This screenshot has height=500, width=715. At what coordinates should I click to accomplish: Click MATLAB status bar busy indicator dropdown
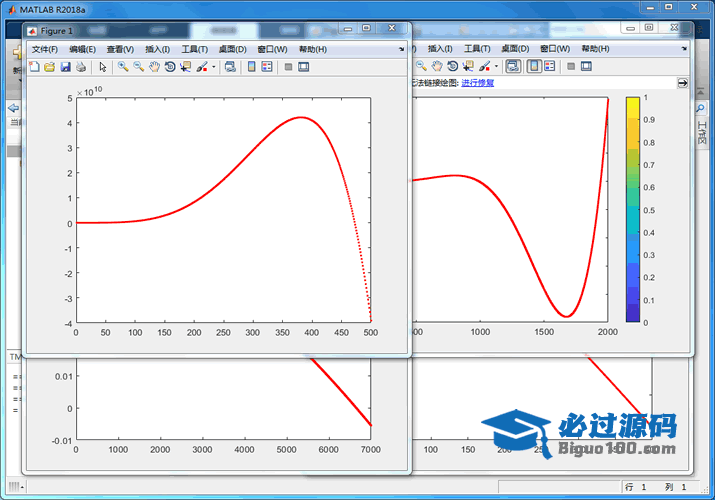coord(16,487)
